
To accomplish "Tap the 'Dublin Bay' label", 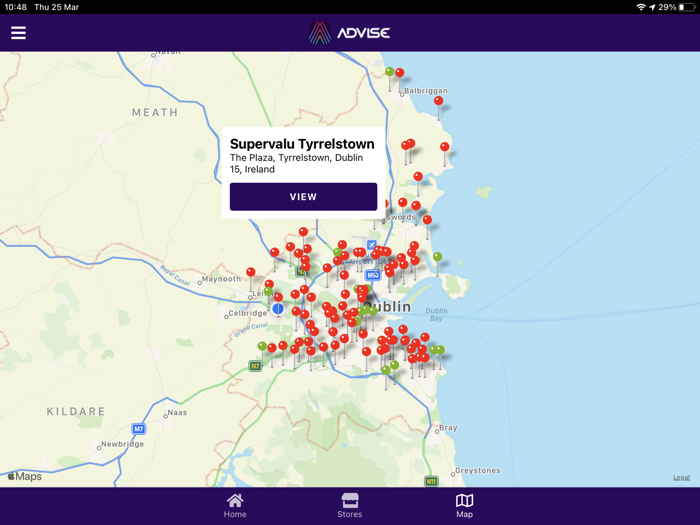I will point(436,314).
